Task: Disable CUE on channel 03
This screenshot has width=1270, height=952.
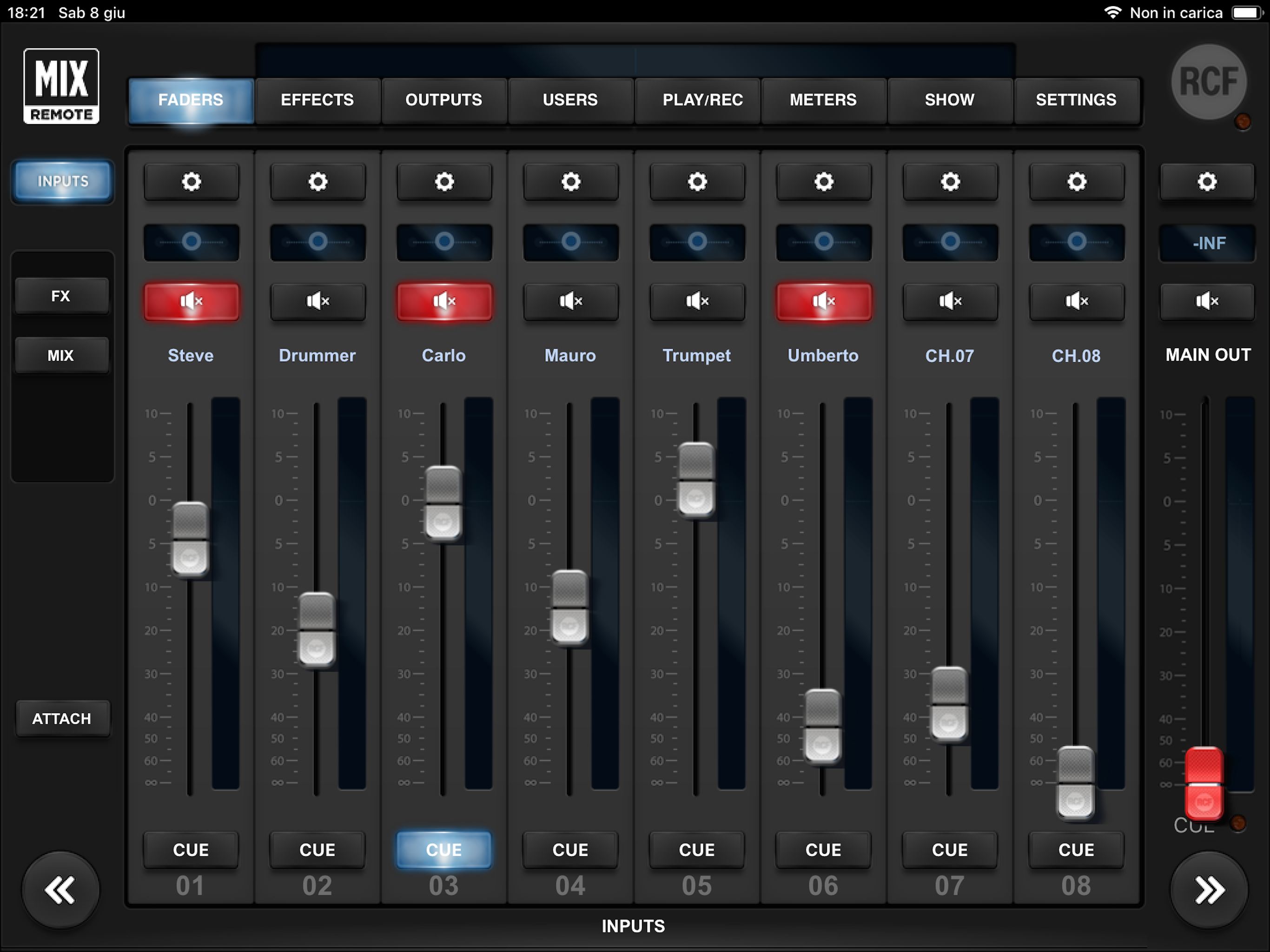Action: click(x=444, y=849)
